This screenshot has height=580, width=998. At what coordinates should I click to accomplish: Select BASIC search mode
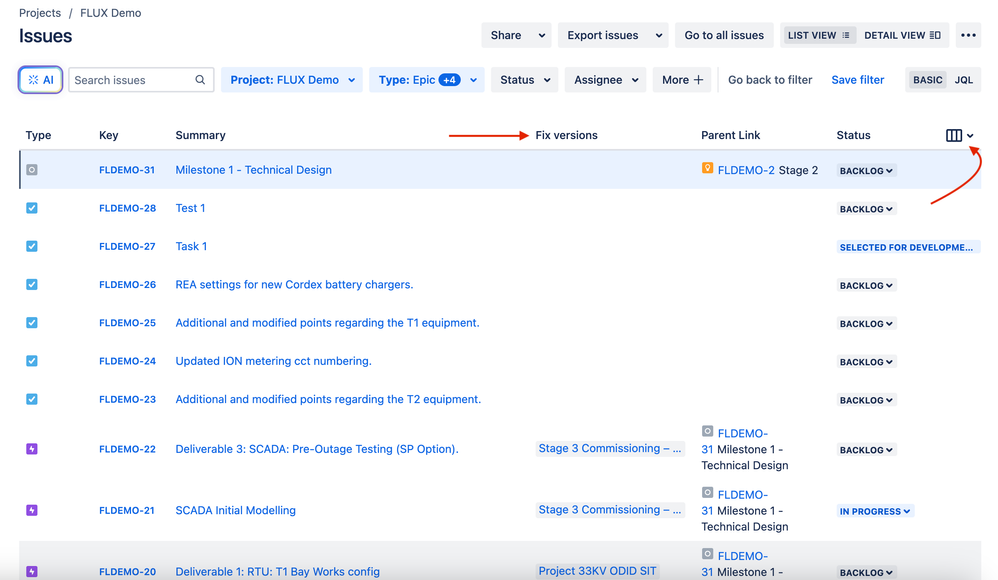pos(927,80)
